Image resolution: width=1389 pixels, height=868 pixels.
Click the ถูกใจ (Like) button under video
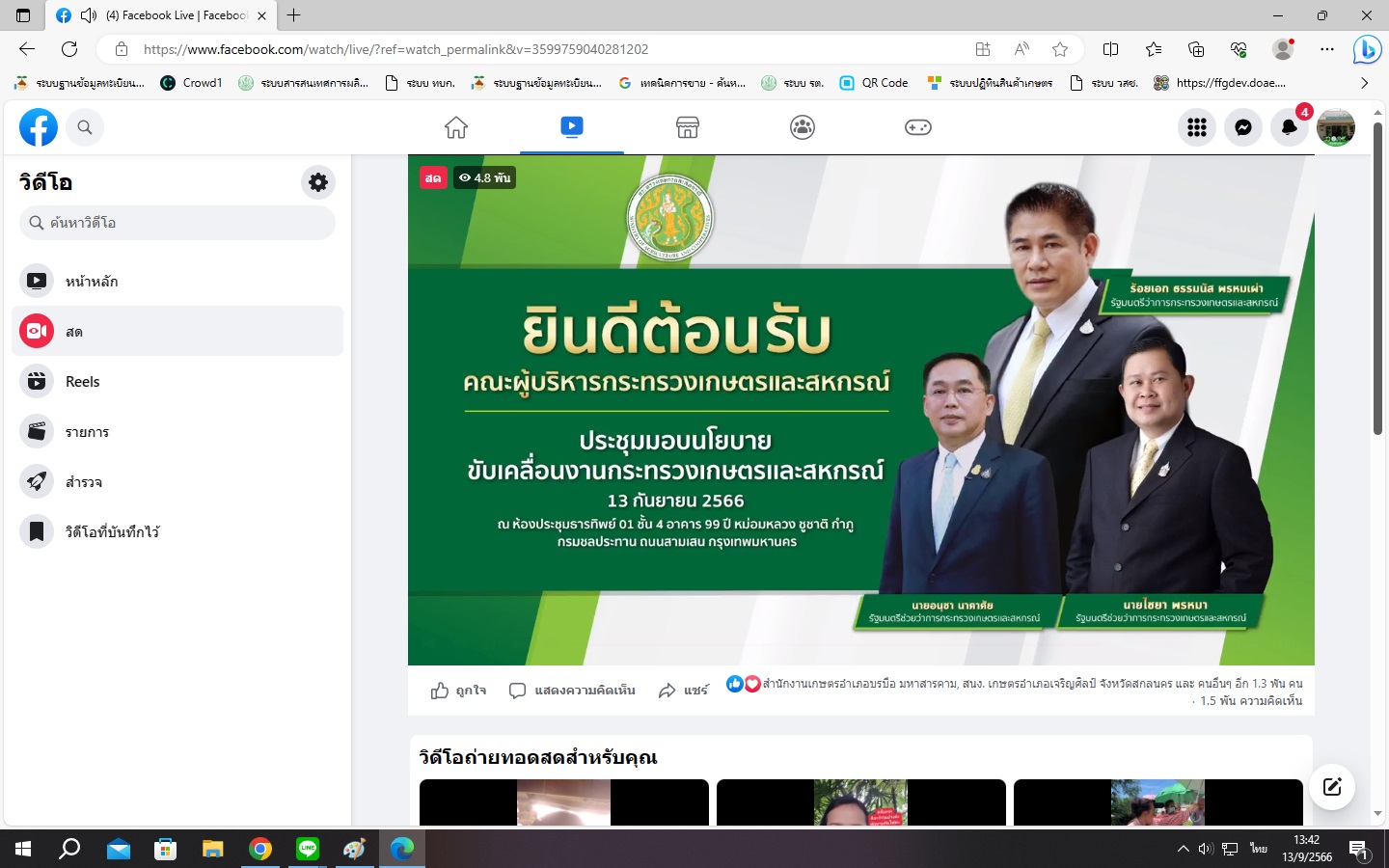pyautogui.click(x=458, y=691)
